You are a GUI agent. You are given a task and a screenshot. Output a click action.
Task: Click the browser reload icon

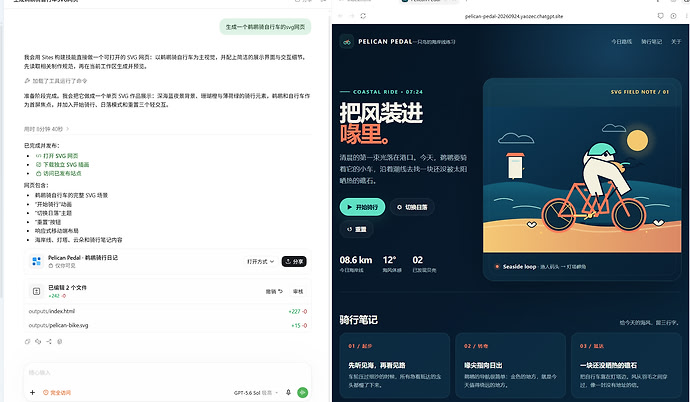point(363,16)
